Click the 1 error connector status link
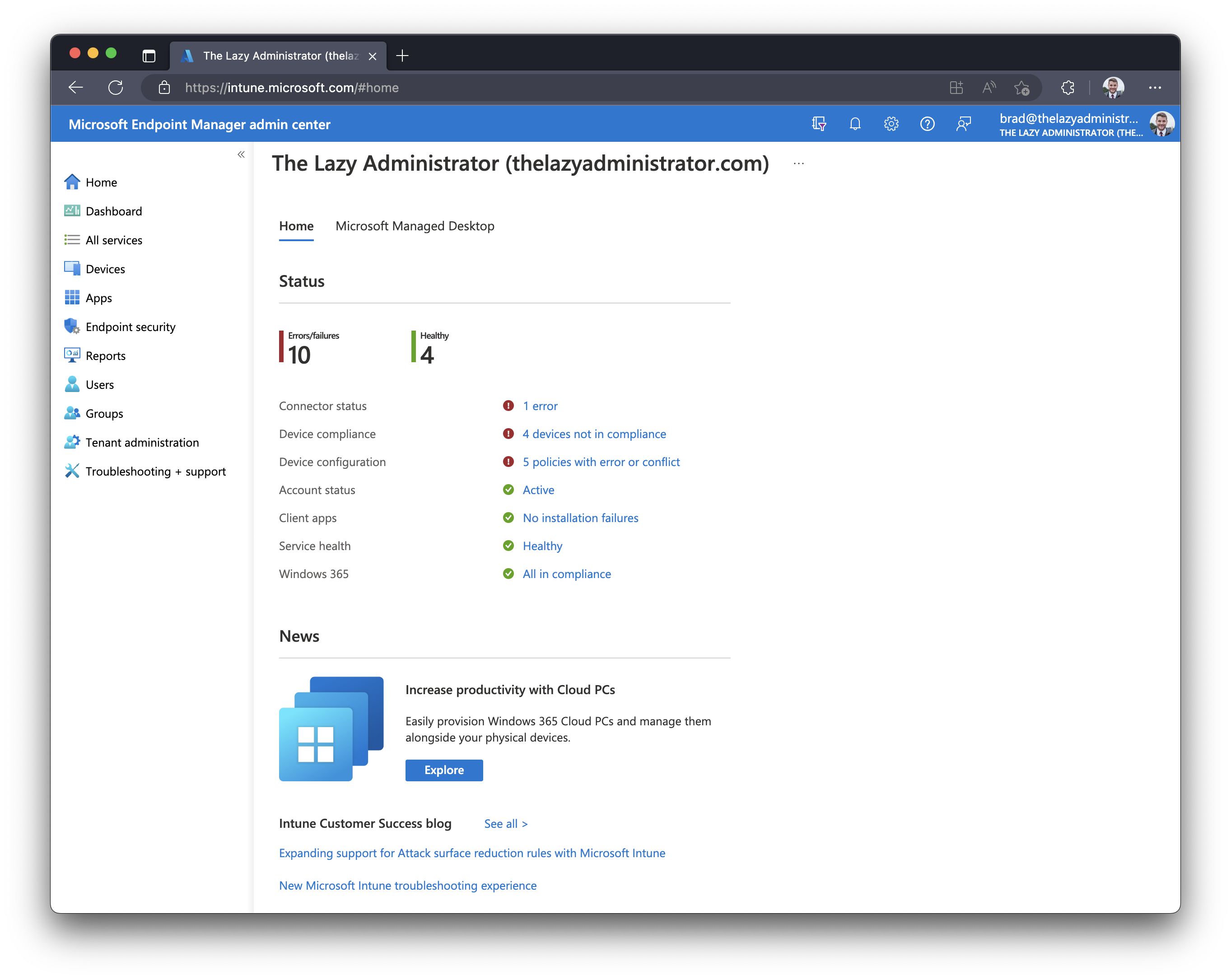Screen dimensions: 1231x980 coord(540,405)
